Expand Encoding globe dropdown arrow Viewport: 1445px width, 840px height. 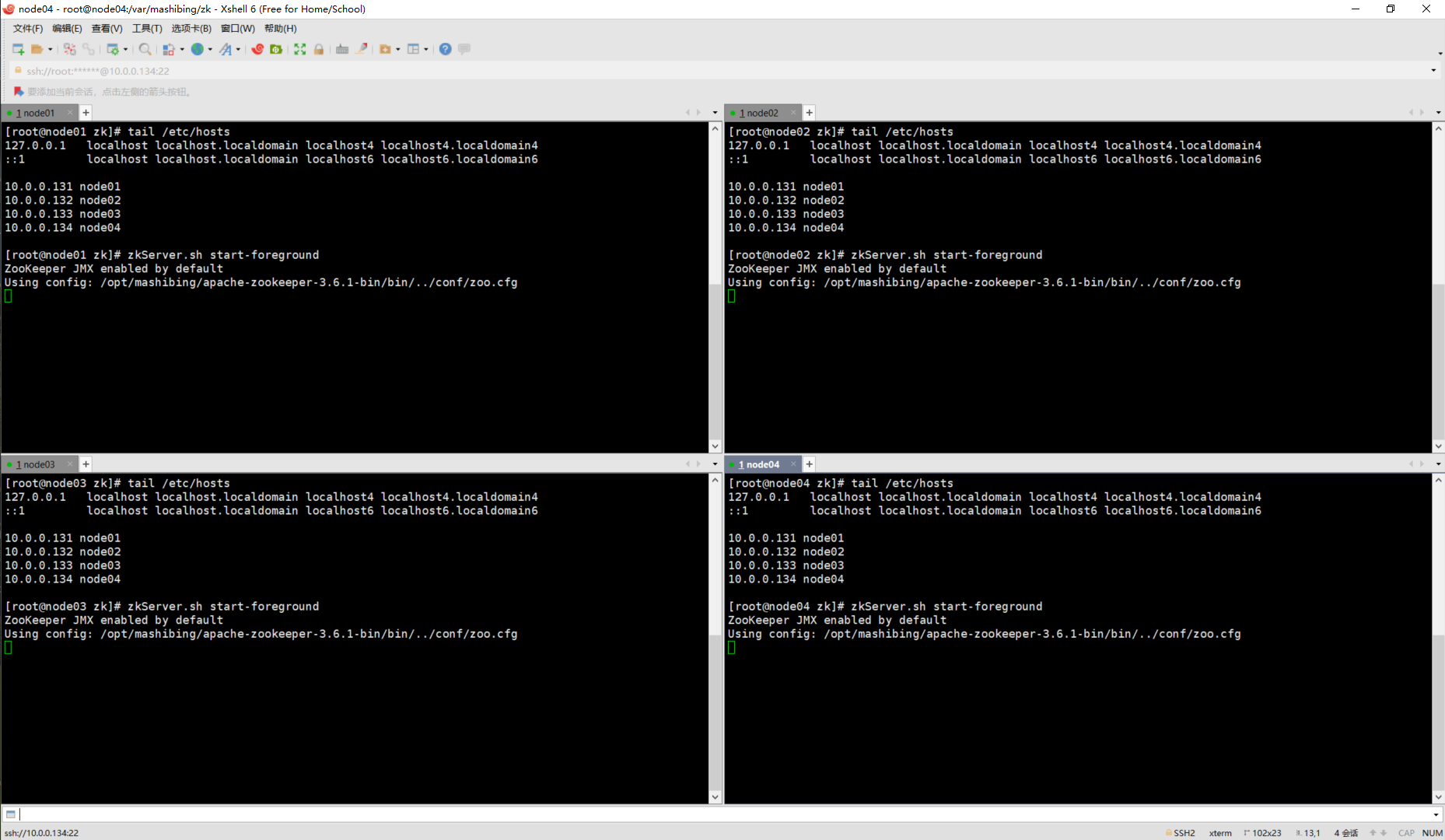[210, 49]
